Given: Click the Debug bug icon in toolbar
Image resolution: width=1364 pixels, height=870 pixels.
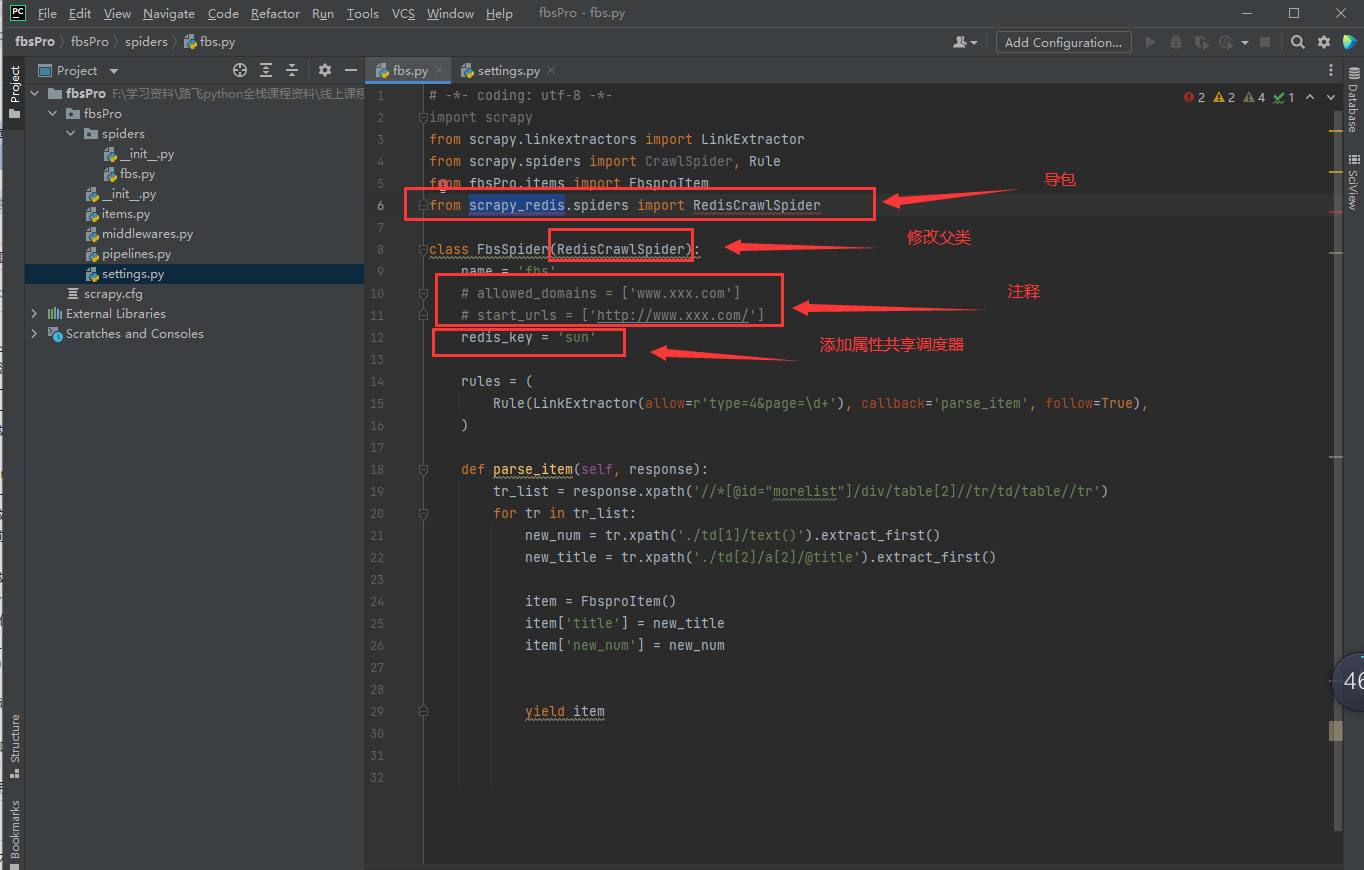Looking at the screenshot, I should pos(1175,42).
